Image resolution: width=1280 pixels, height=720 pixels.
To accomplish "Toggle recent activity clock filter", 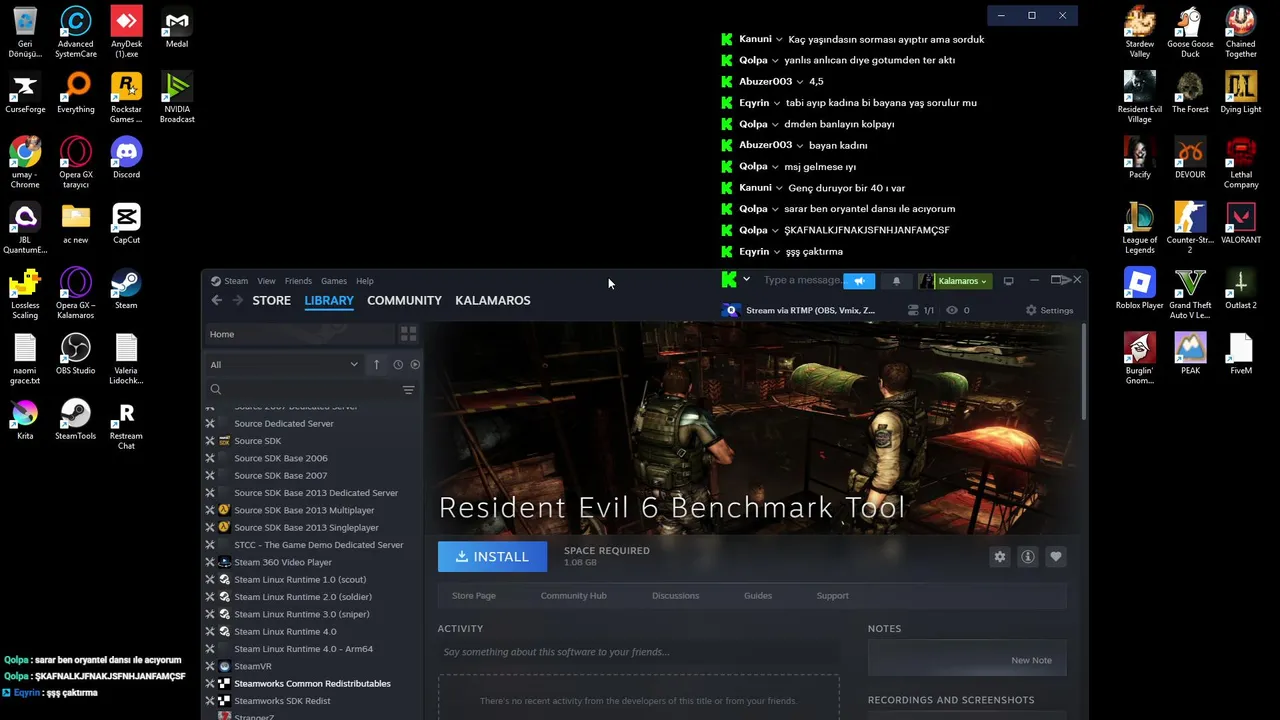I will tap(398, 365).
